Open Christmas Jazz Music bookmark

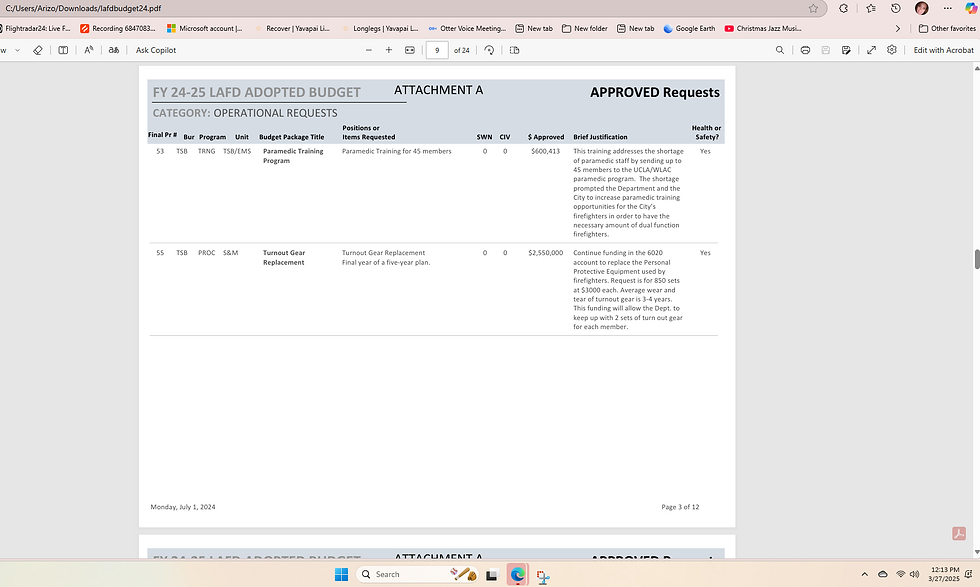[x=763, y=28]
